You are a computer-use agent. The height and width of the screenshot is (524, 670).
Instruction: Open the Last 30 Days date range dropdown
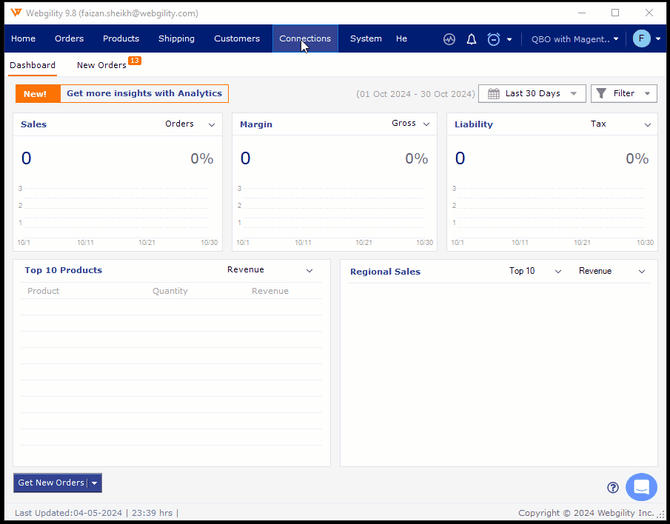tap(532, 93)
